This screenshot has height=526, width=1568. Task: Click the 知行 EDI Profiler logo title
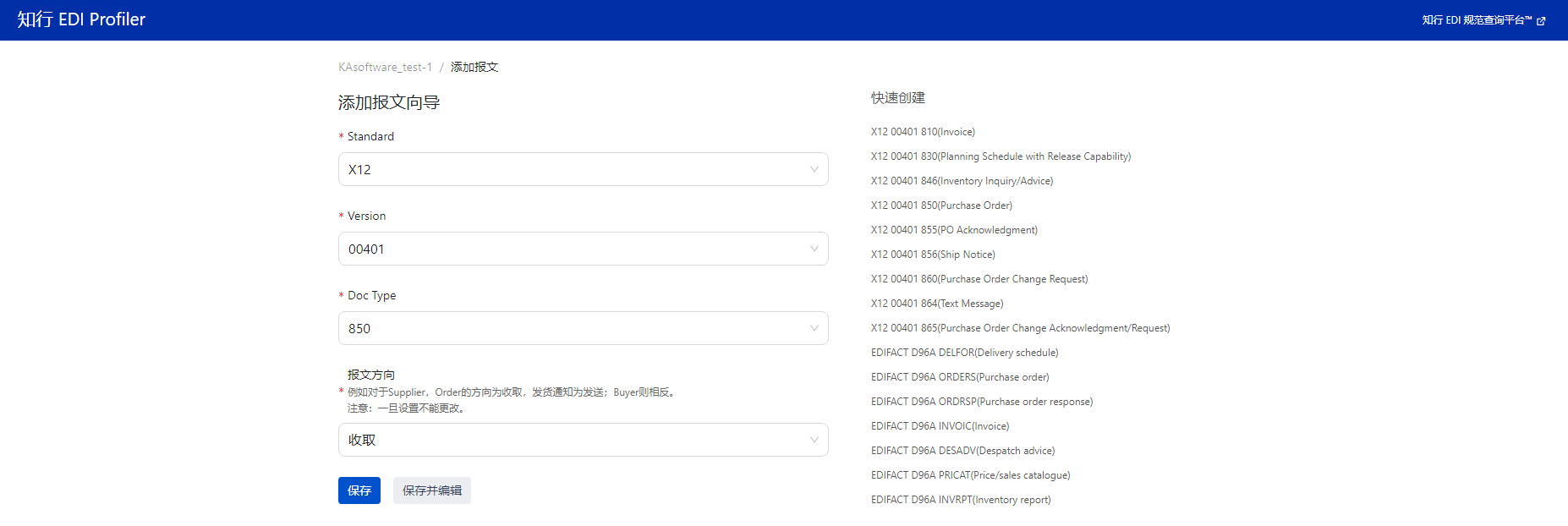click(x=81, y=19)
